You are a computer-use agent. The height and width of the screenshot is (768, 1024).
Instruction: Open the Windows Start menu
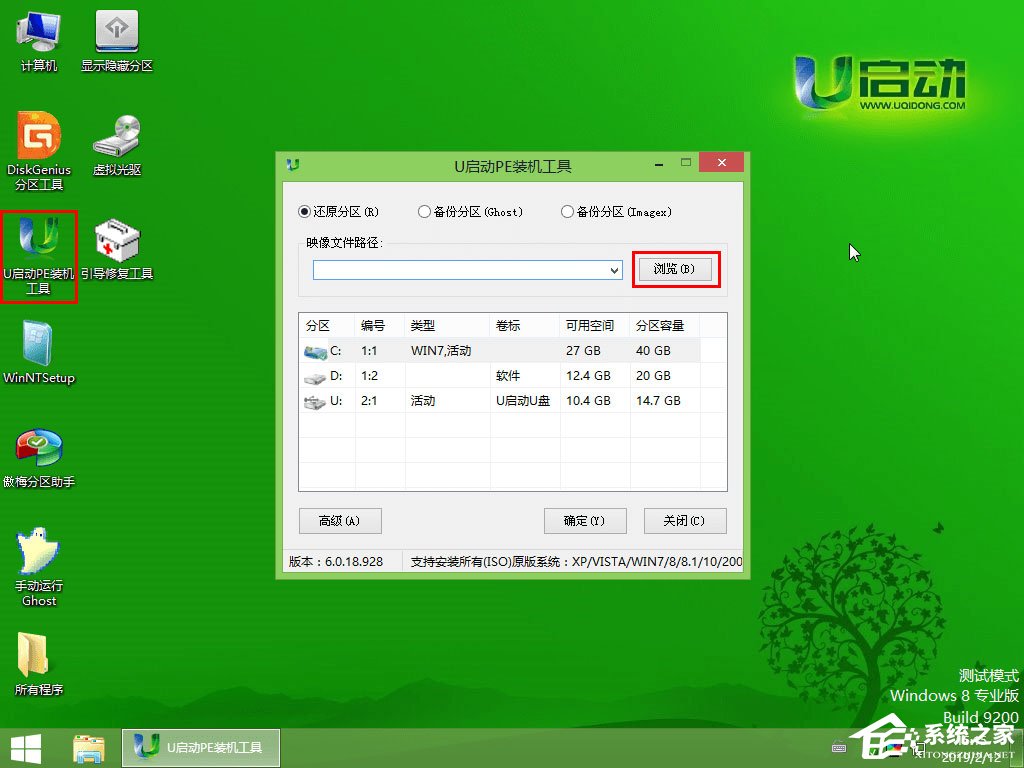[x=27, y=746]
